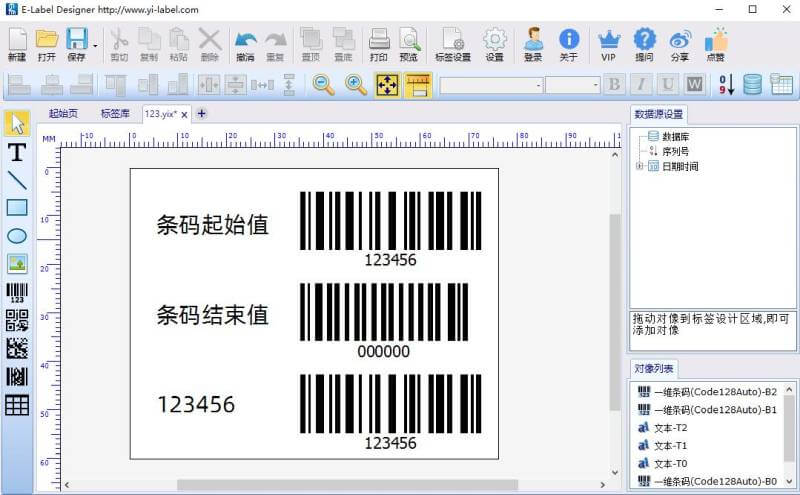This screenshot has height=495, width=800.
Task: Click the 条码结束值 text on canvas
Action: (212, 315)
